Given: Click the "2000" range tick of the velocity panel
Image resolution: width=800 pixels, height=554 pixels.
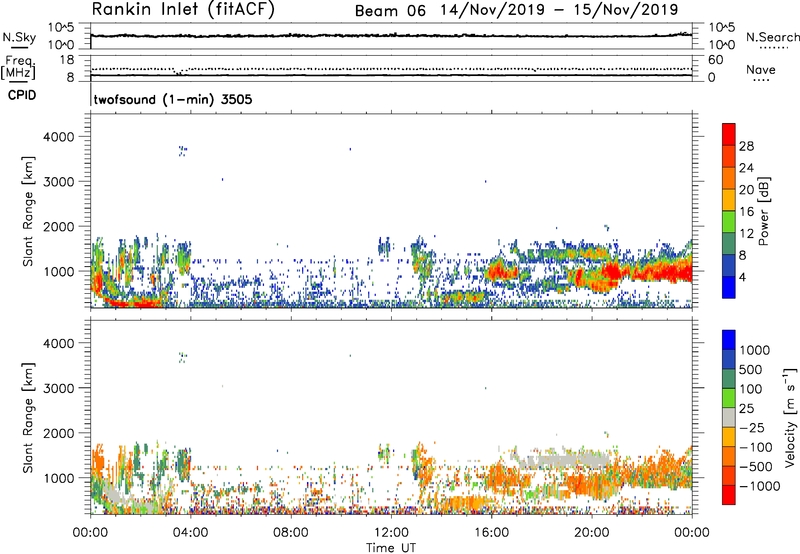Looking at the screenshot, I should point(59,433).
